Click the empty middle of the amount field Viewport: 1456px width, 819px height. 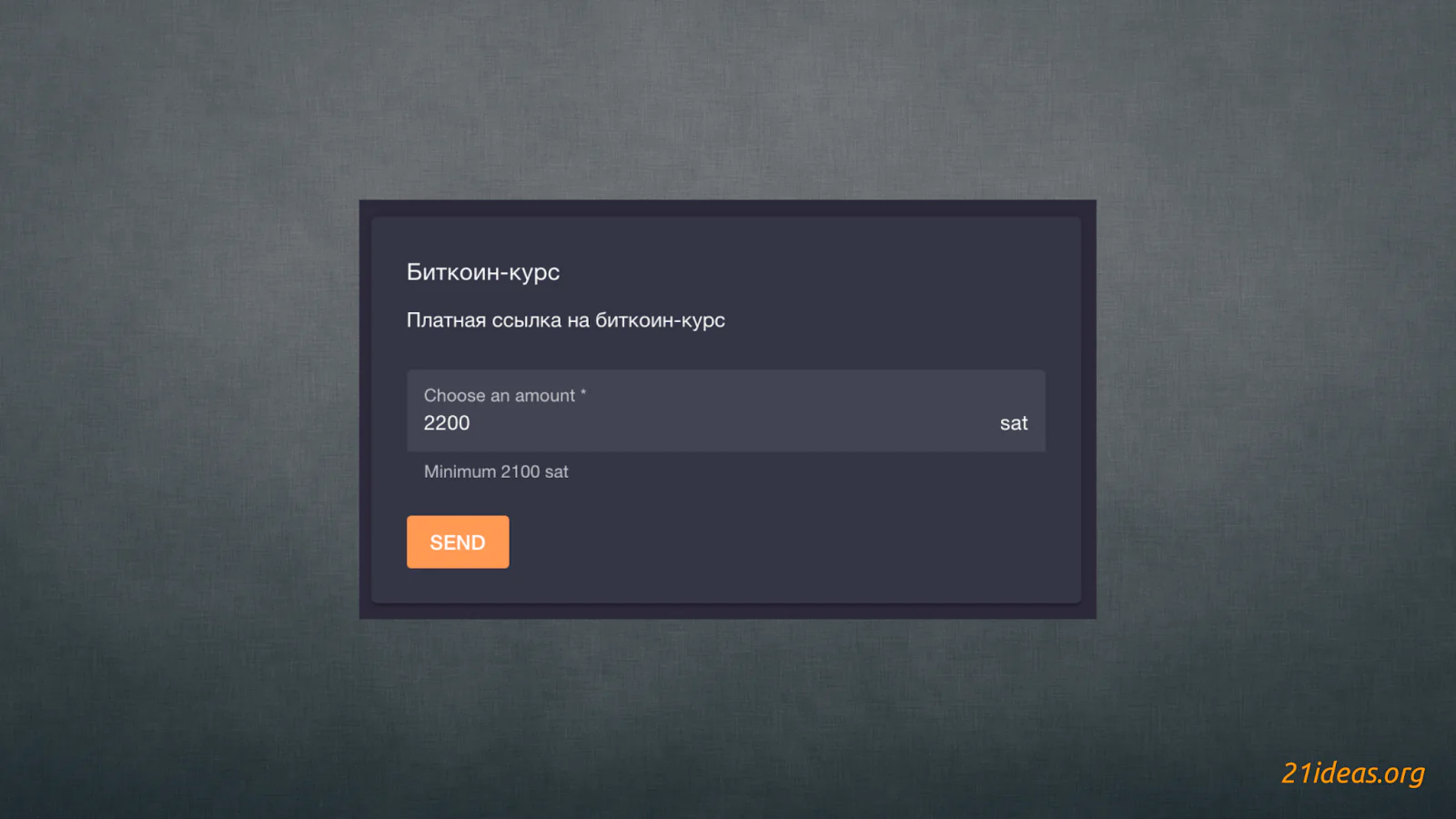tap(728, 423)
